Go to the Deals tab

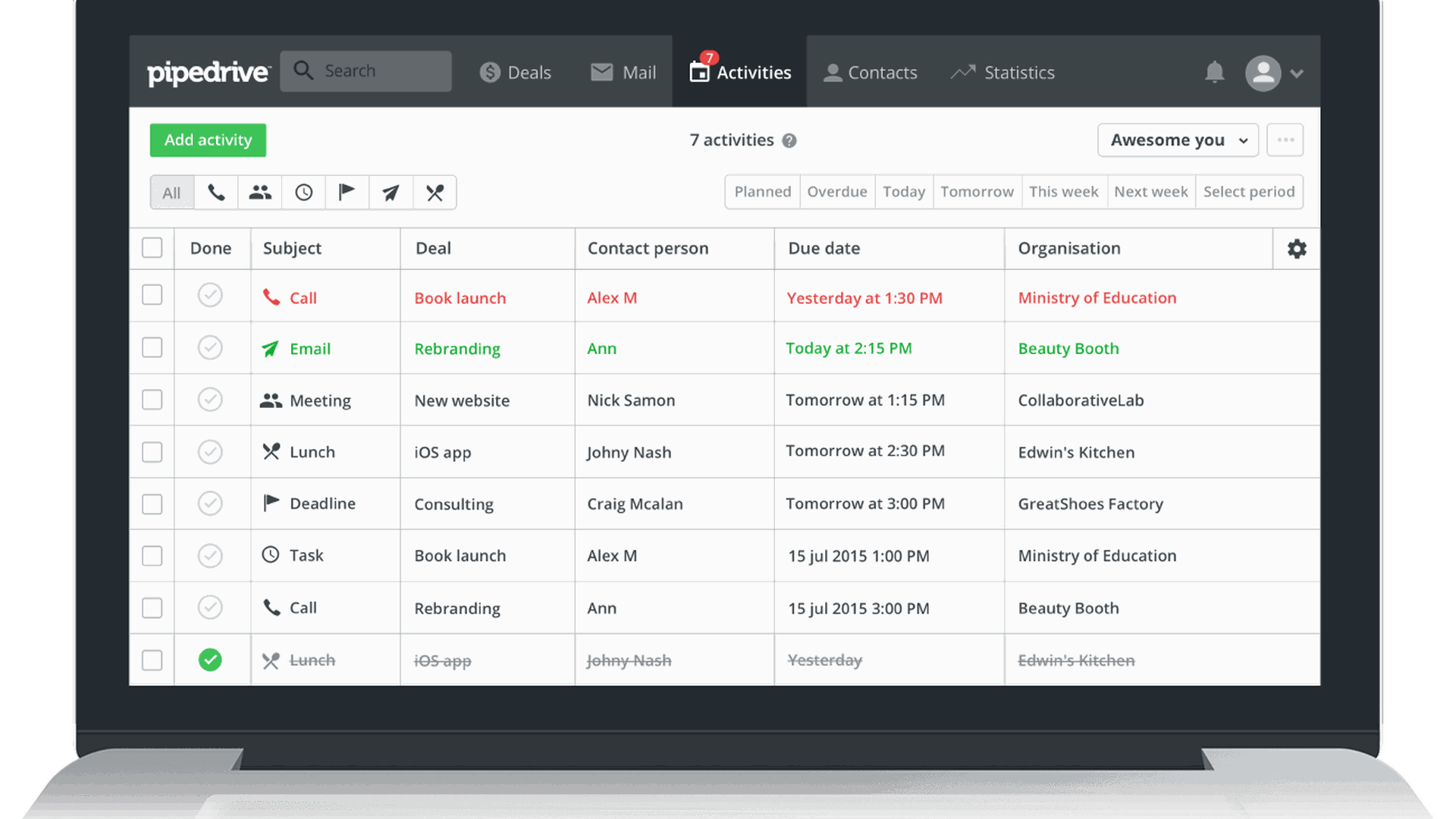point(515,73)
